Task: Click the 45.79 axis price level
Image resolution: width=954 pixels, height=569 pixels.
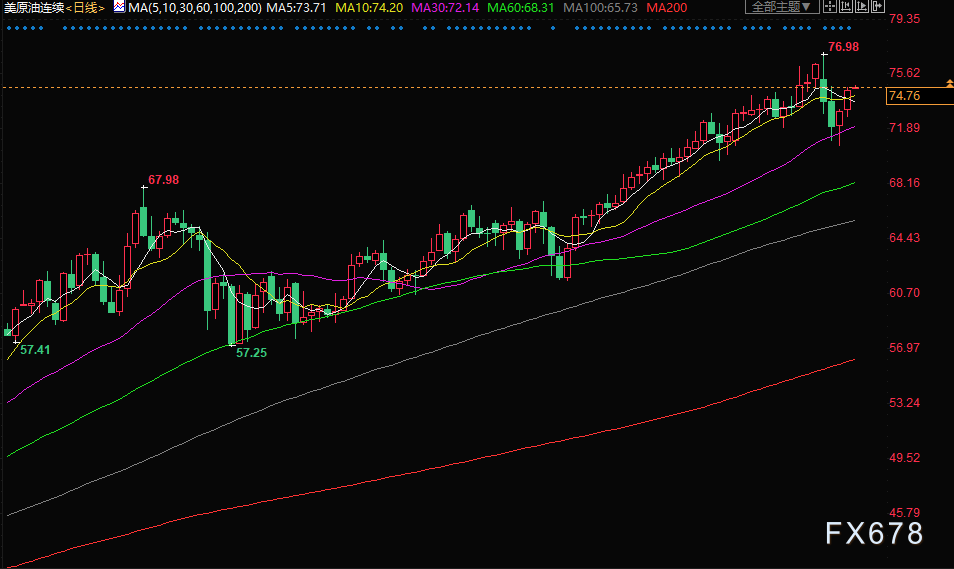Action: click(x=905, y=512)
